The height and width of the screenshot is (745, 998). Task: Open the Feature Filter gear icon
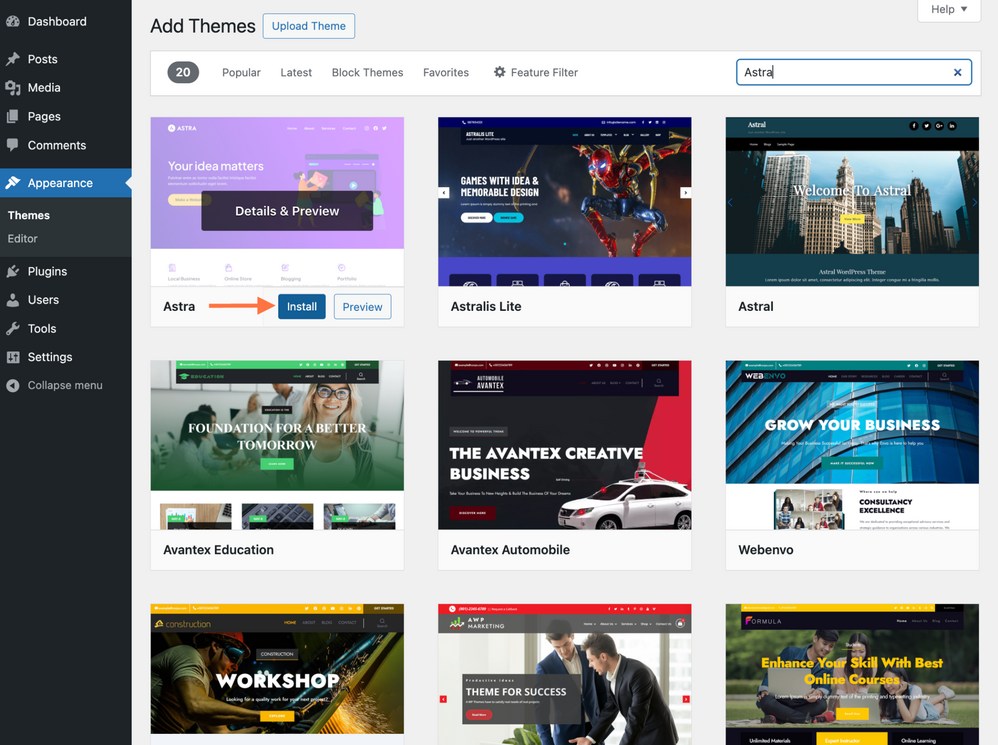click(x=498, y=72)
